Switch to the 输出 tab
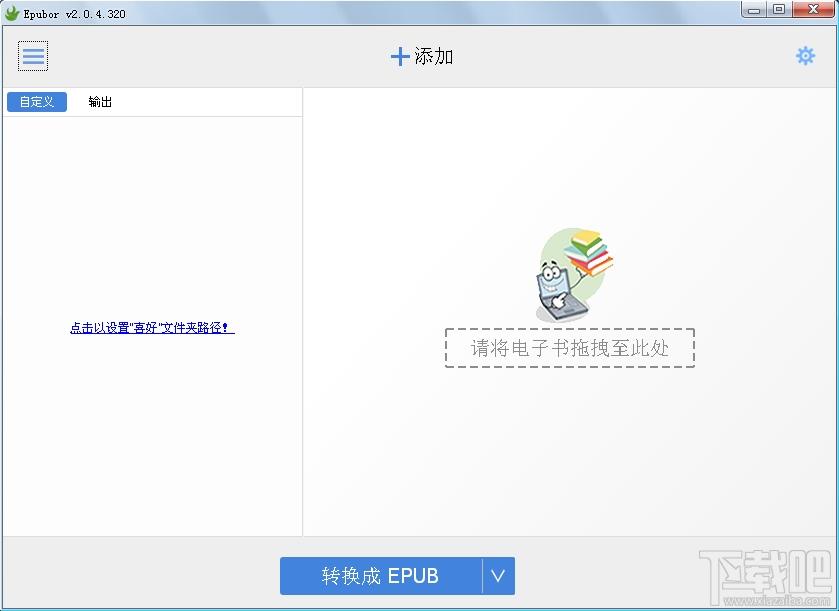 100,102
